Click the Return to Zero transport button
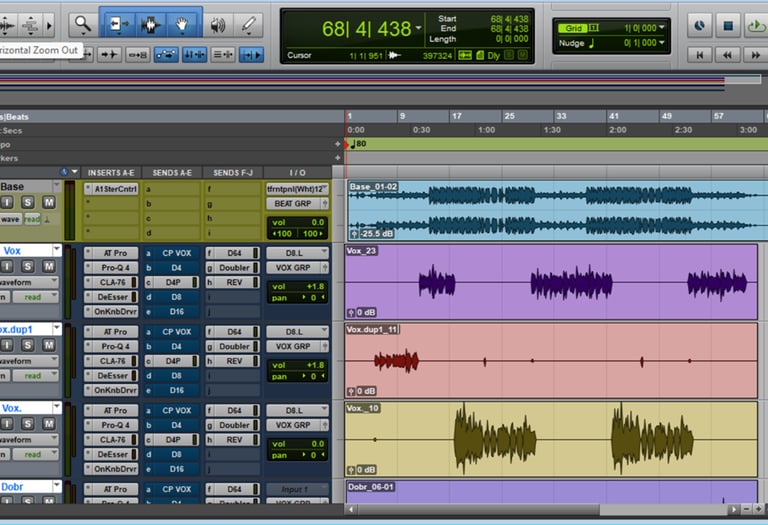 point(699,55)
